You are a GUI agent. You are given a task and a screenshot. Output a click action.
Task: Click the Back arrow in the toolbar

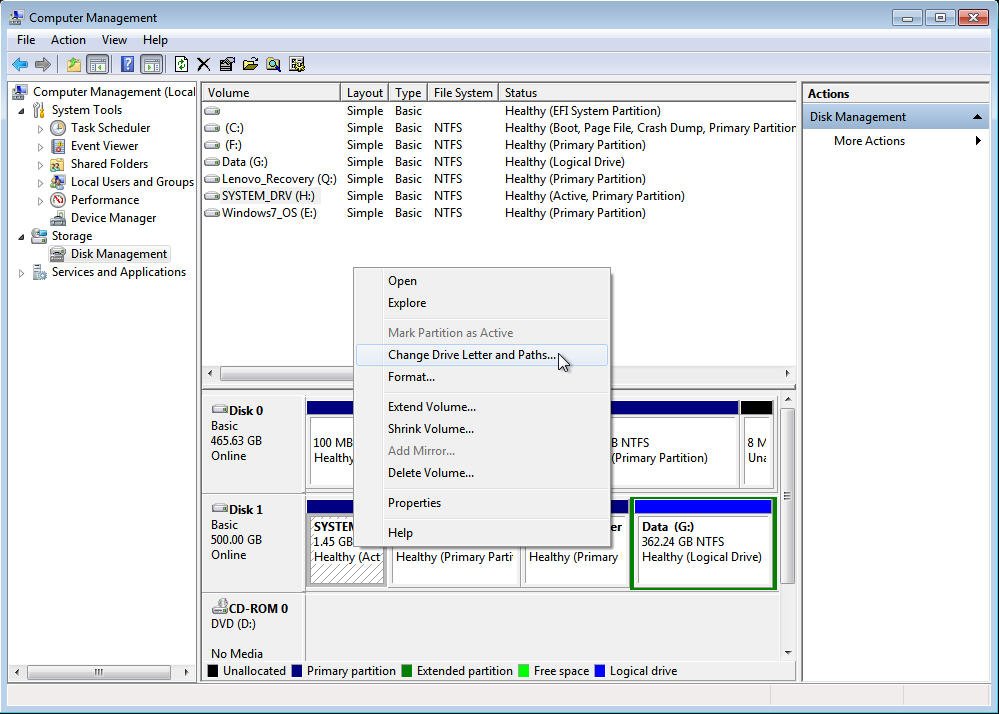point(20,64)
